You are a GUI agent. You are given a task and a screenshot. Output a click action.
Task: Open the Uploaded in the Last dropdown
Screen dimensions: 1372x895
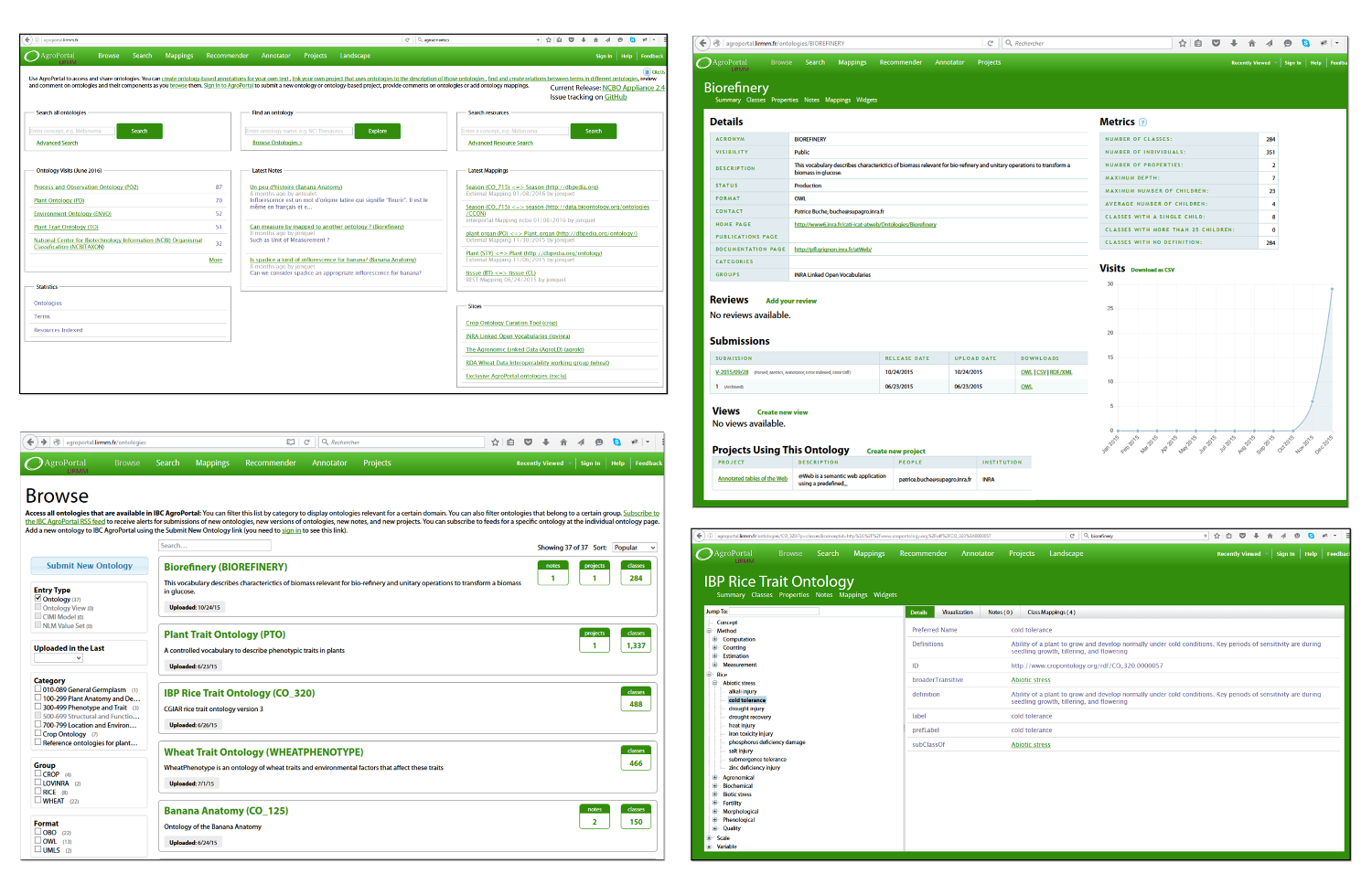[59, 658]
